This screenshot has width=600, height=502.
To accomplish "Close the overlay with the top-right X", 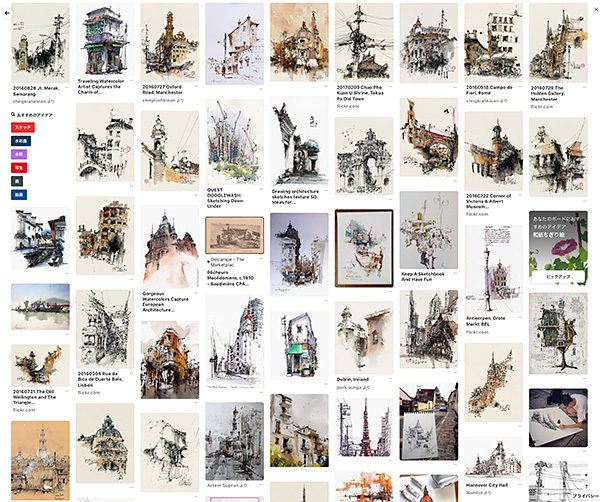I will [596, 10].
